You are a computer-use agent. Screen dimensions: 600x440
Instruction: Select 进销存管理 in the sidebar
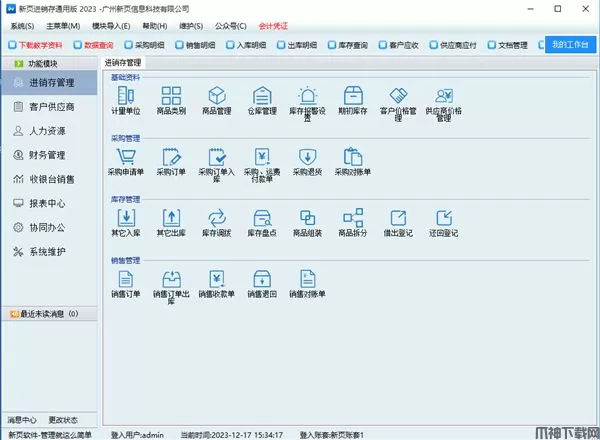point(49,82)
